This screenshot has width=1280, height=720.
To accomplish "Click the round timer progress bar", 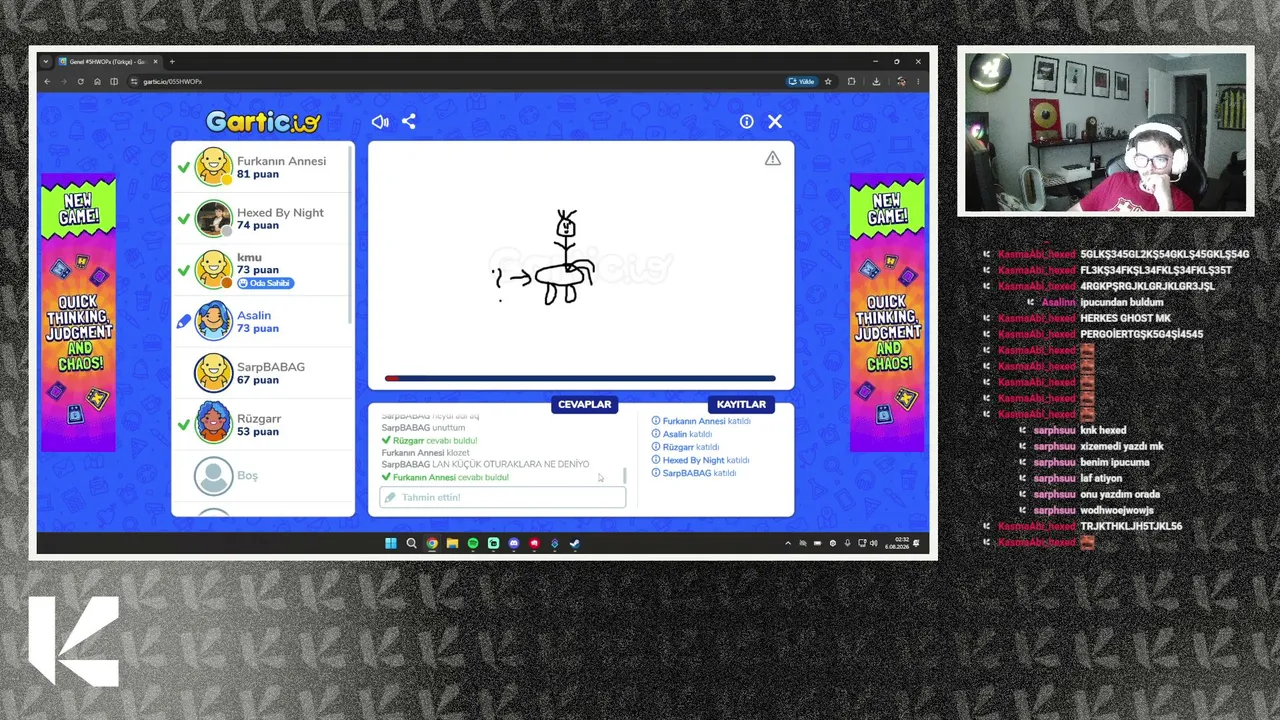I will click(581, 378).
